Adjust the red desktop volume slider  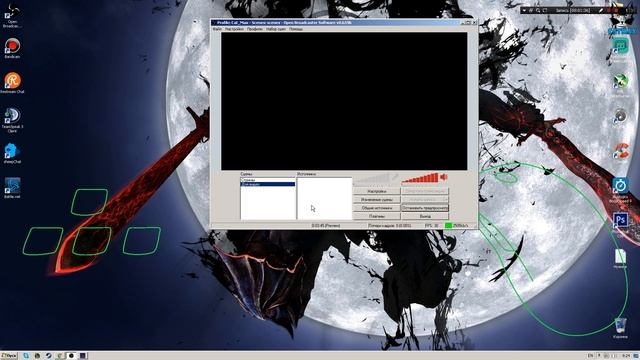click(x=420, y=178)
